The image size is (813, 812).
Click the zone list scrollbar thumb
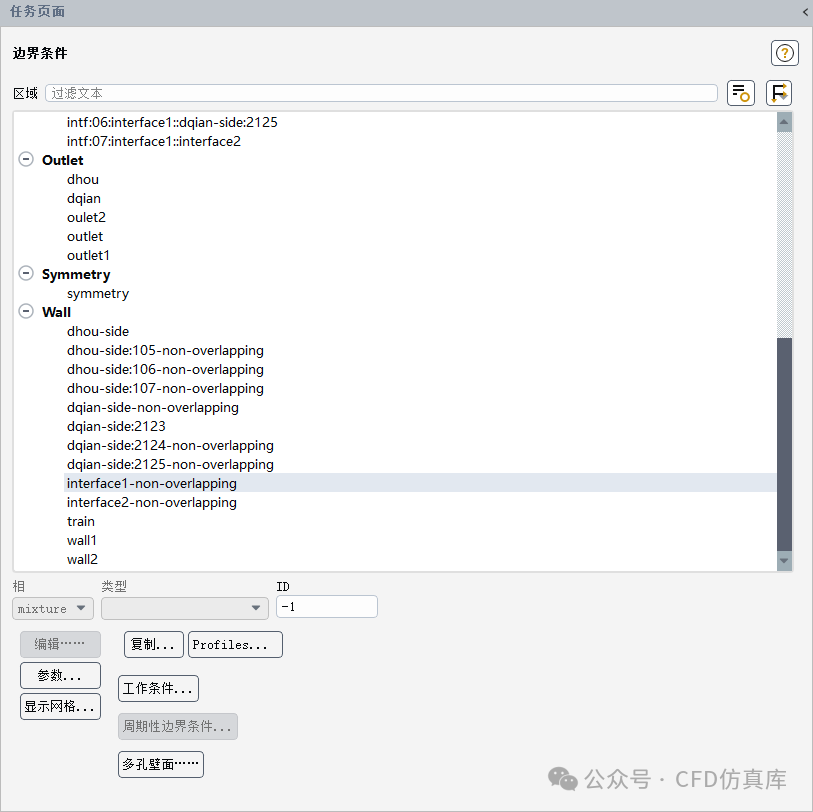(784, 444)
